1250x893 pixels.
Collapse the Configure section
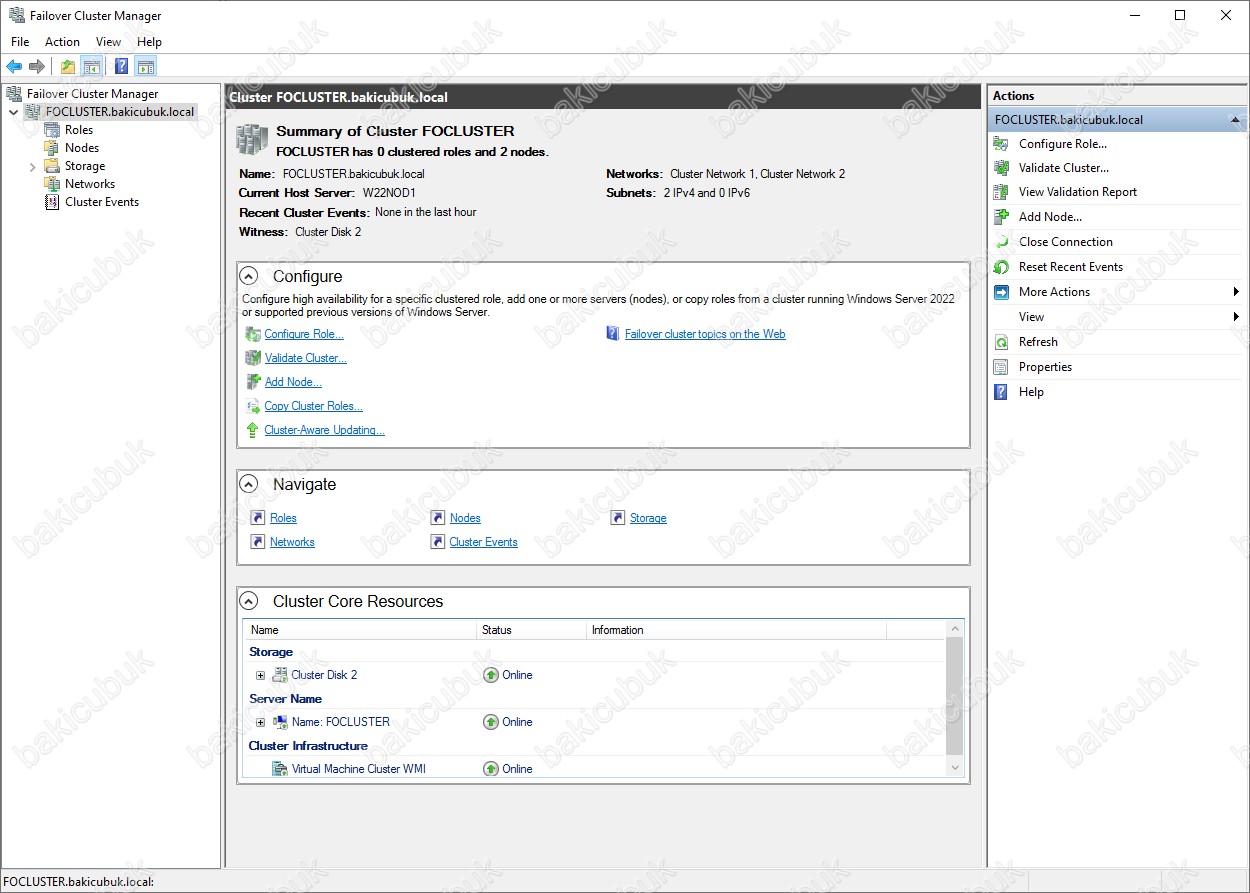[x=249, y=276]
